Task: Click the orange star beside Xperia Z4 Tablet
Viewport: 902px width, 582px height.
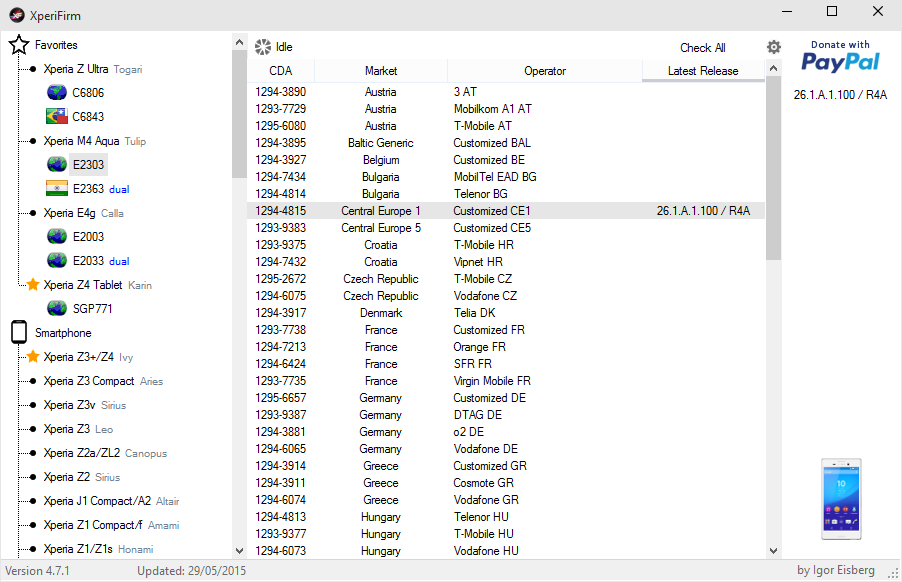Action: tap(33, 284)
